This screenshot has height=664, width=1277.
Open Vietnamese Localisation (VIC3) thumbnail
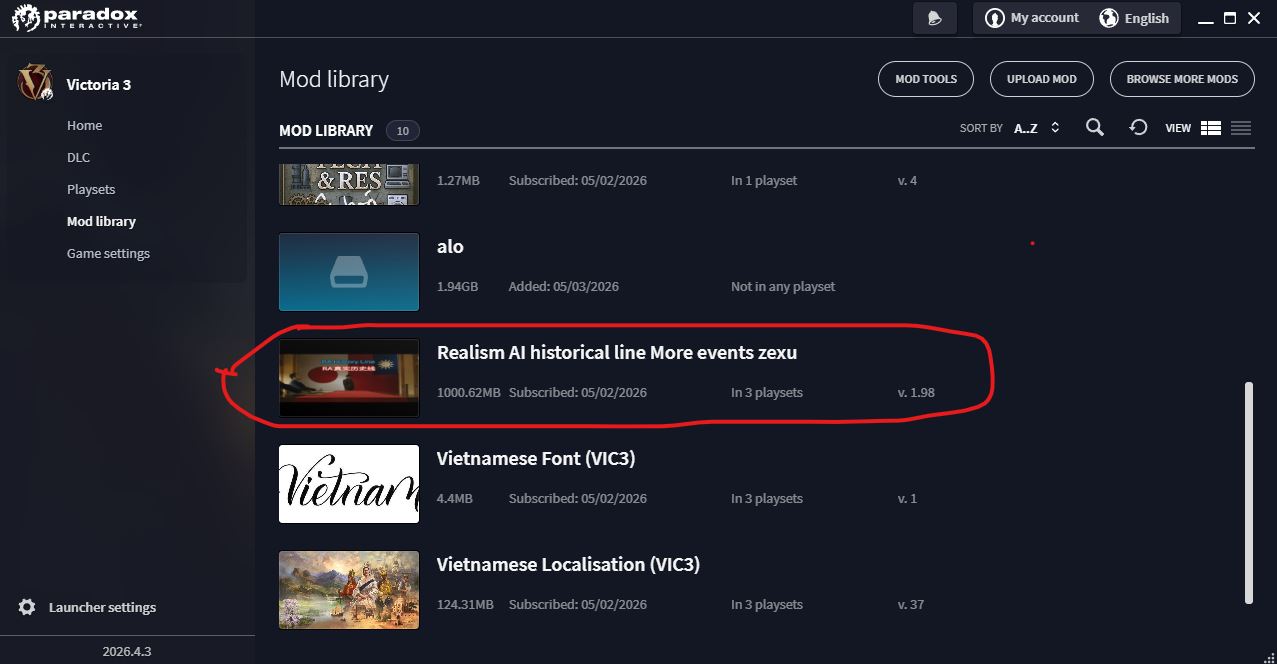pyautogui.click(x=349, y=590)
